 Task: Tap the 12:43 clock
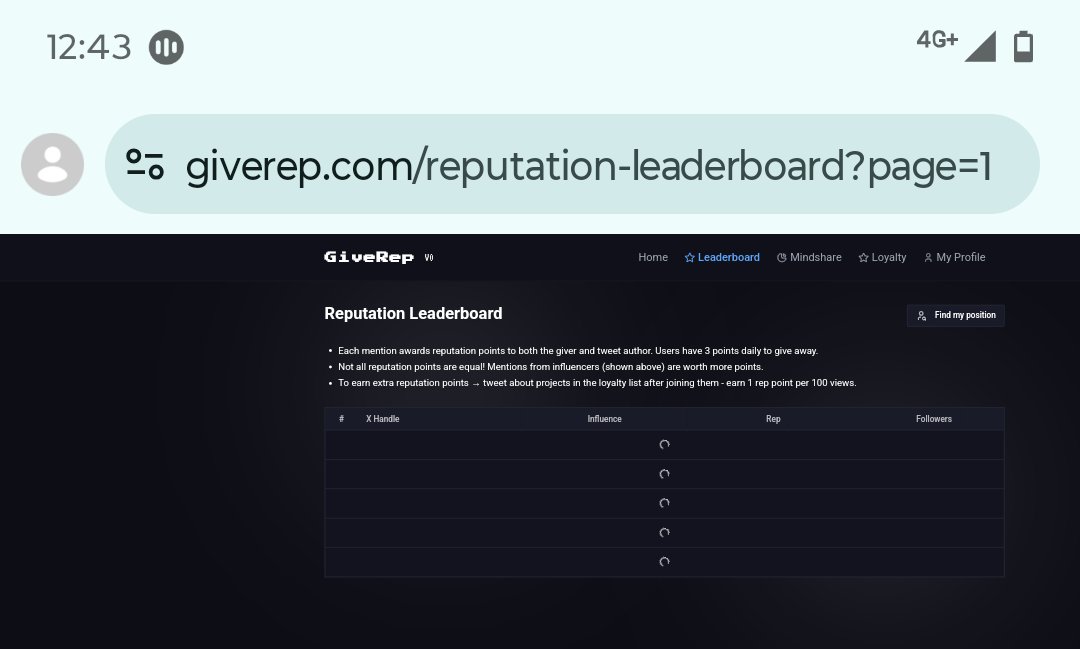89,48
